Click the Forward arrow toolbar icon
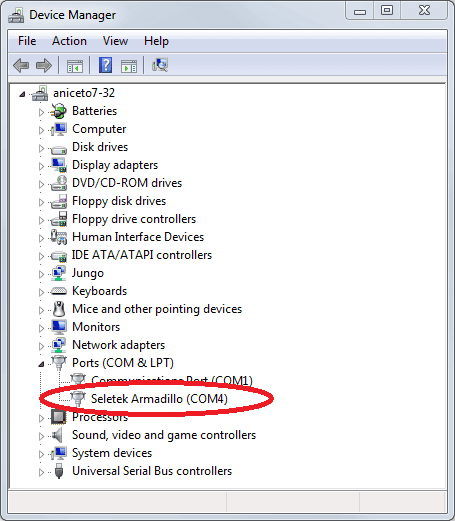Screen dimensions: 455x521 coord(44,65)
